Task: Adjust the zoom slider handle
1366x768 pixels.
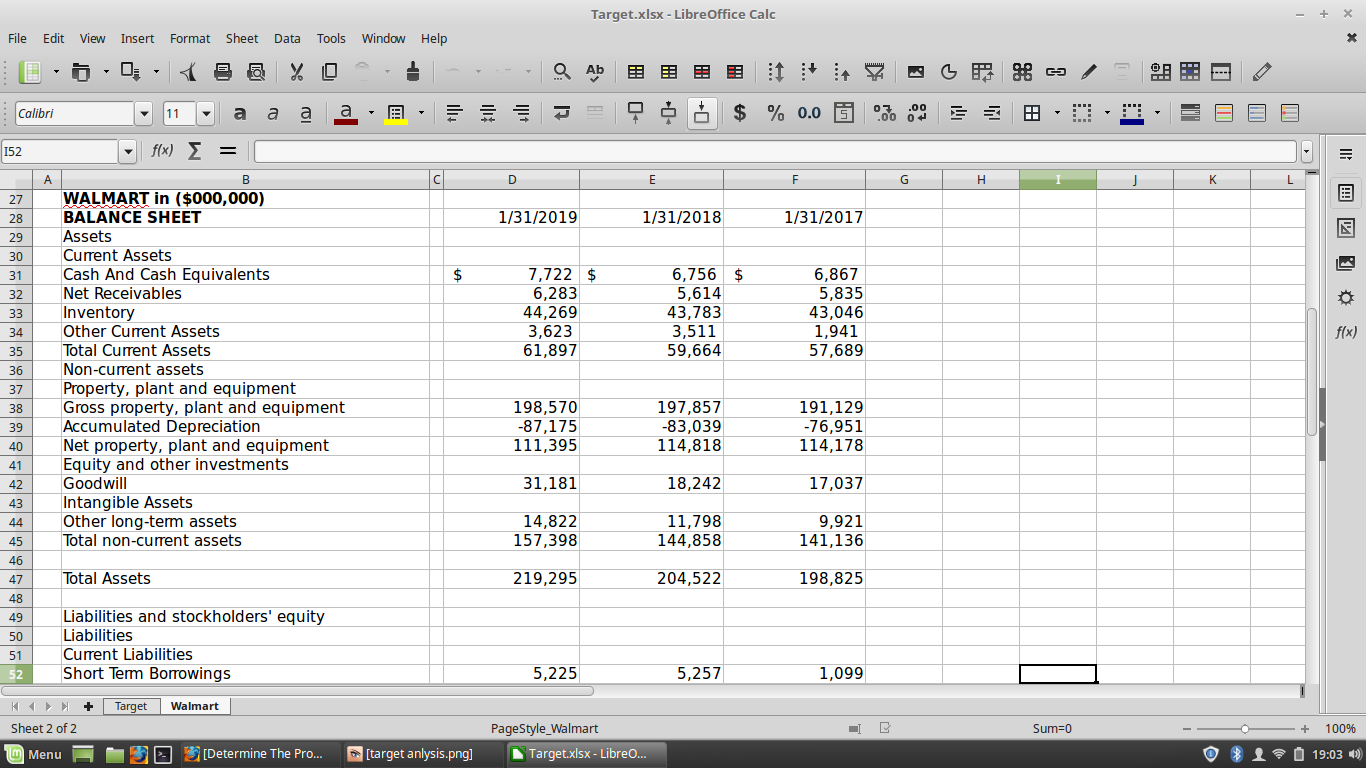Action: coord(1245,728)
